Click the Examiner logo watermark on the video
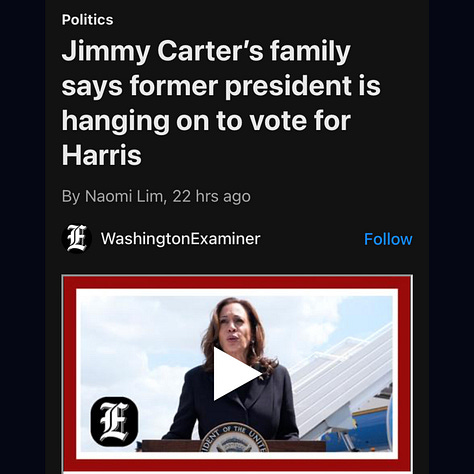Screen dimensions: 474x474 (114, 421)
